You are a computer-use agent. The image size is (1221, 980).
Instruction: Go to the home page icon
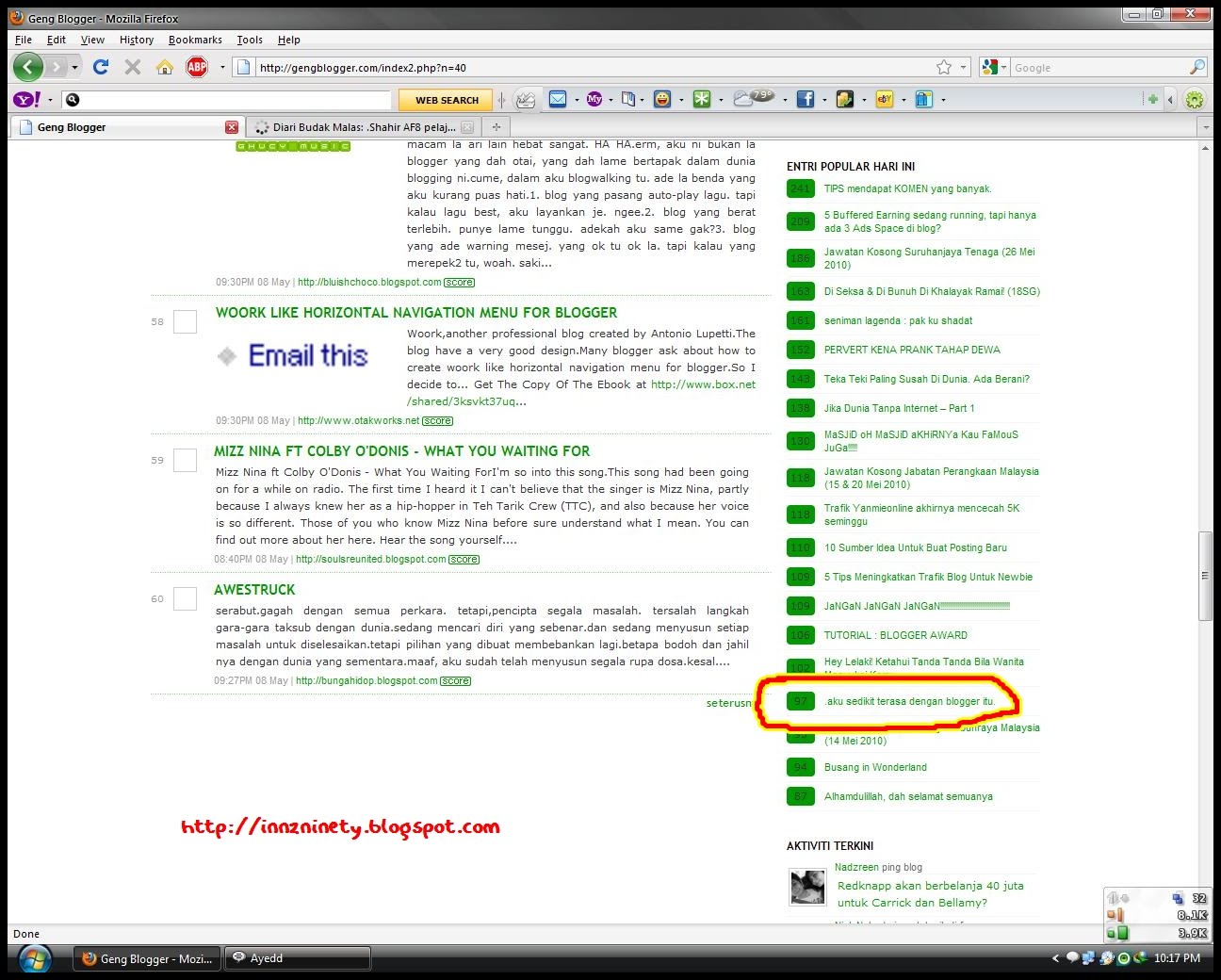pyautogui.click(x=165, y=67)
